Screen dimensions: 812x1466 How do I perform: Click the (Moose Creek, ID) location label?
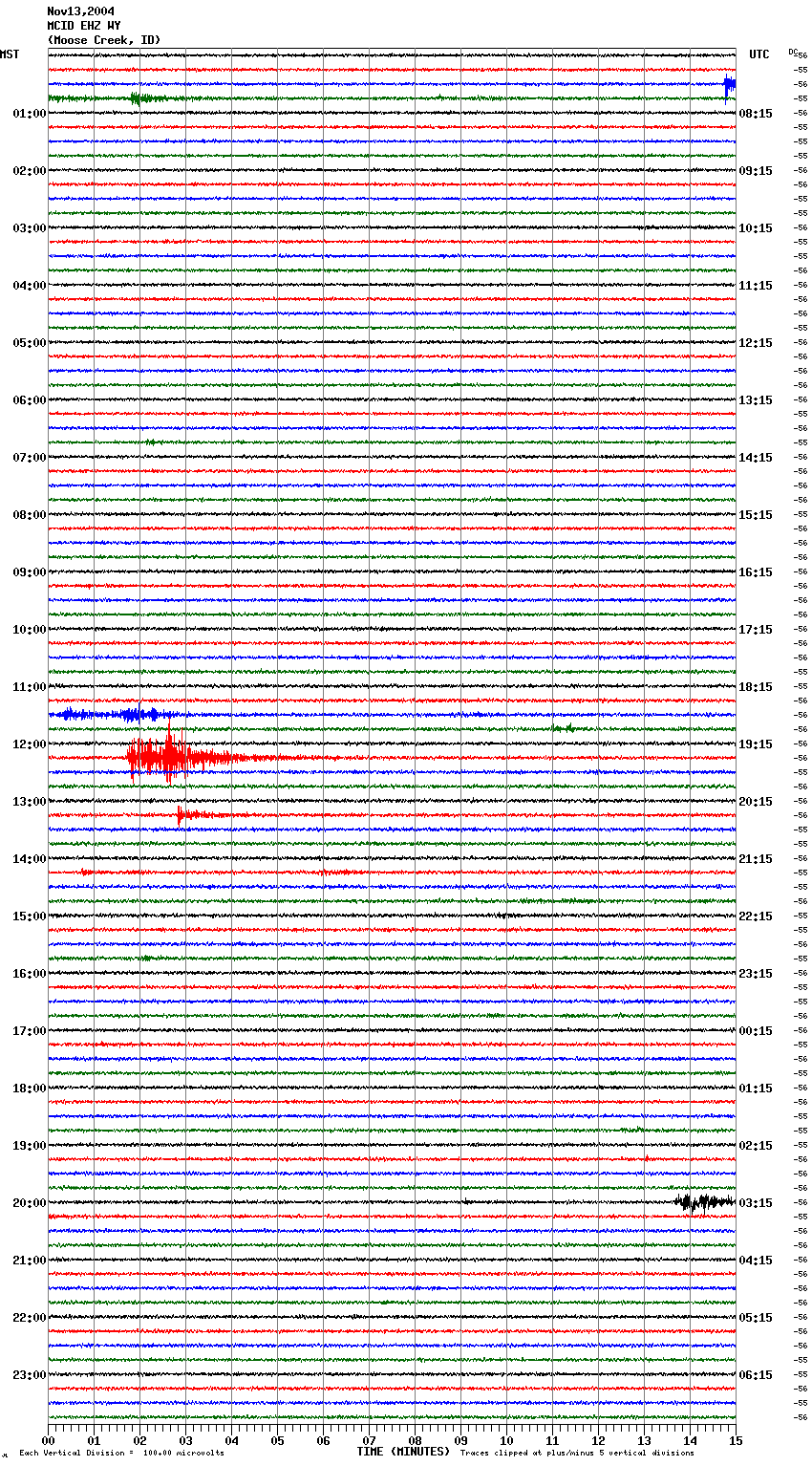coord(104,40)
